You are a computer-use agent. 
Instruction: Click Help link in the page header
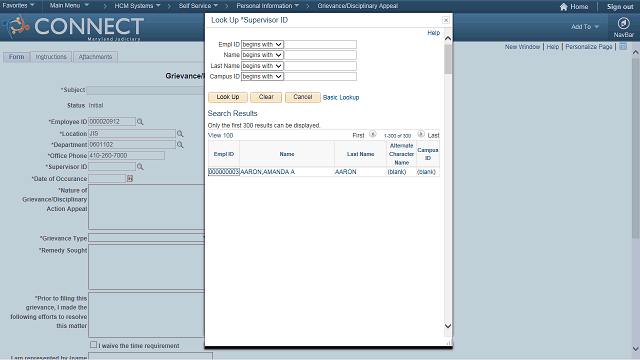tap(553, 47)
